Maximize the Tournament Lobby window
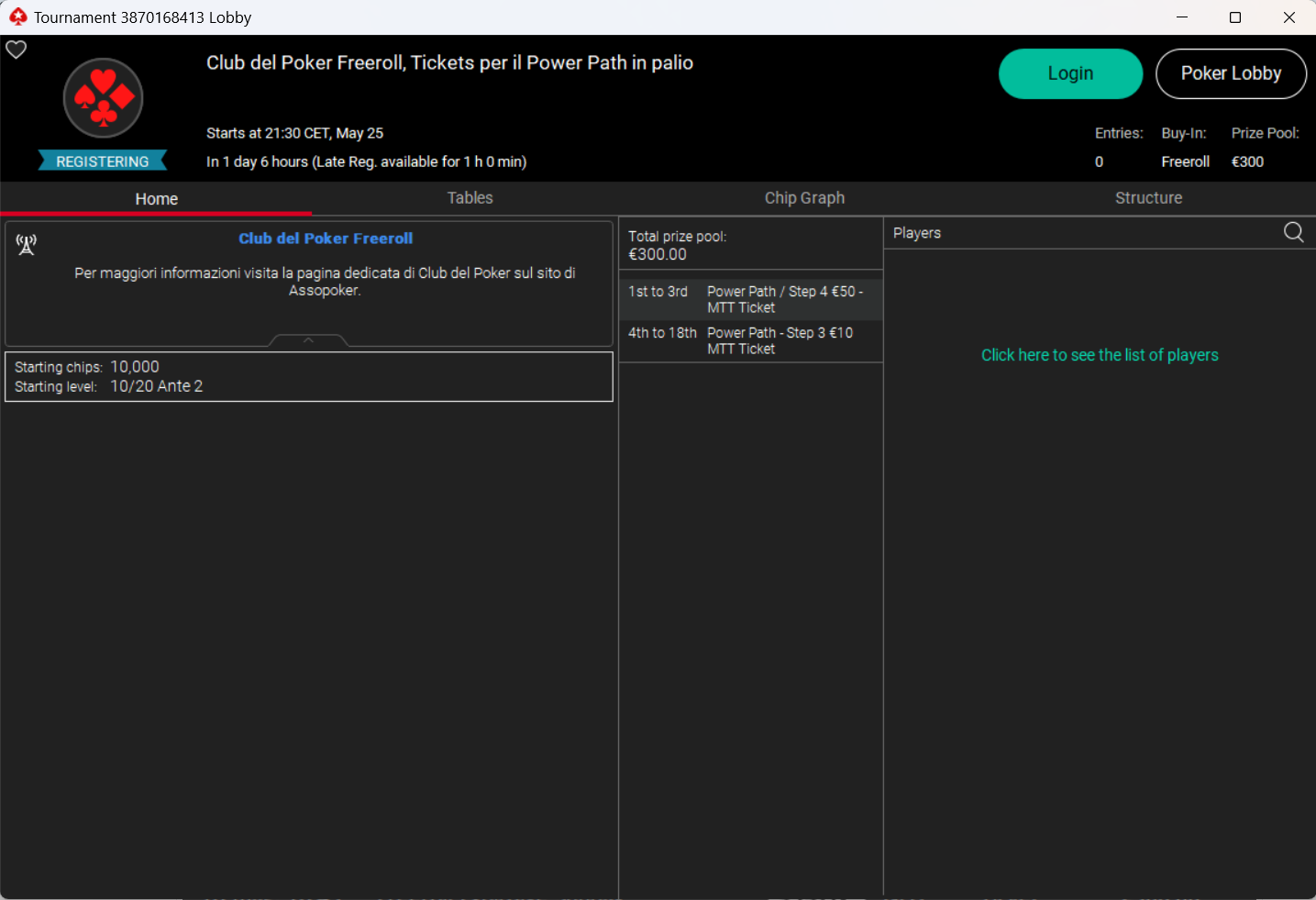 [1235, 17]
